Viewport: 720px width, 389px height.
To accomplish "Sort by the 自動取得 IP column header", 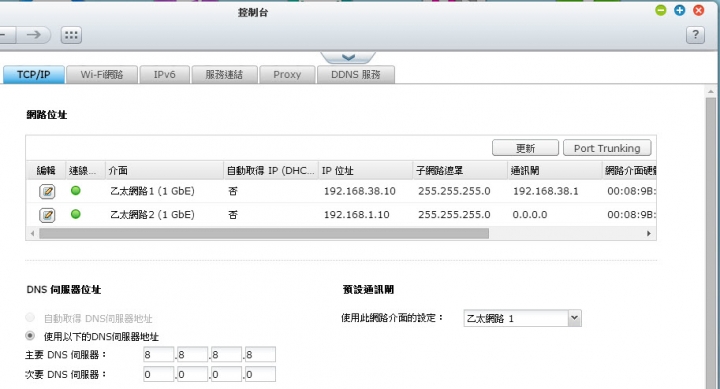I will coord(270,170).
